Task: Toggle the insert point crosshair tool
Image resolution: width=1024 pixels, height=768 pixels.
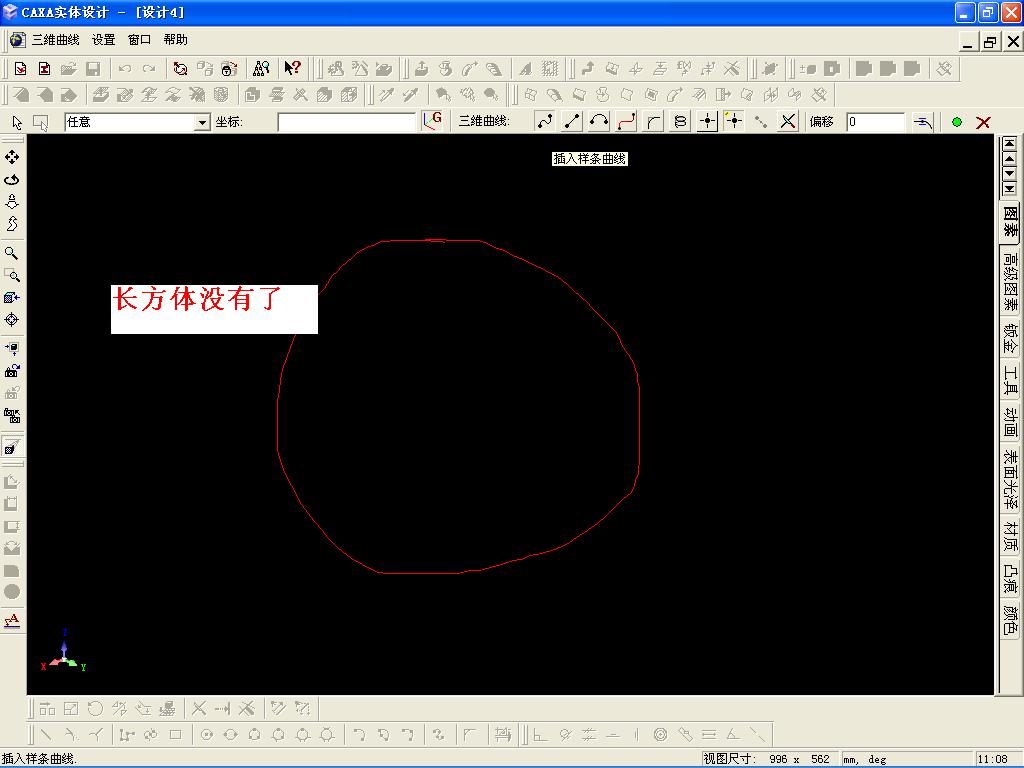Action: [707, 121]
